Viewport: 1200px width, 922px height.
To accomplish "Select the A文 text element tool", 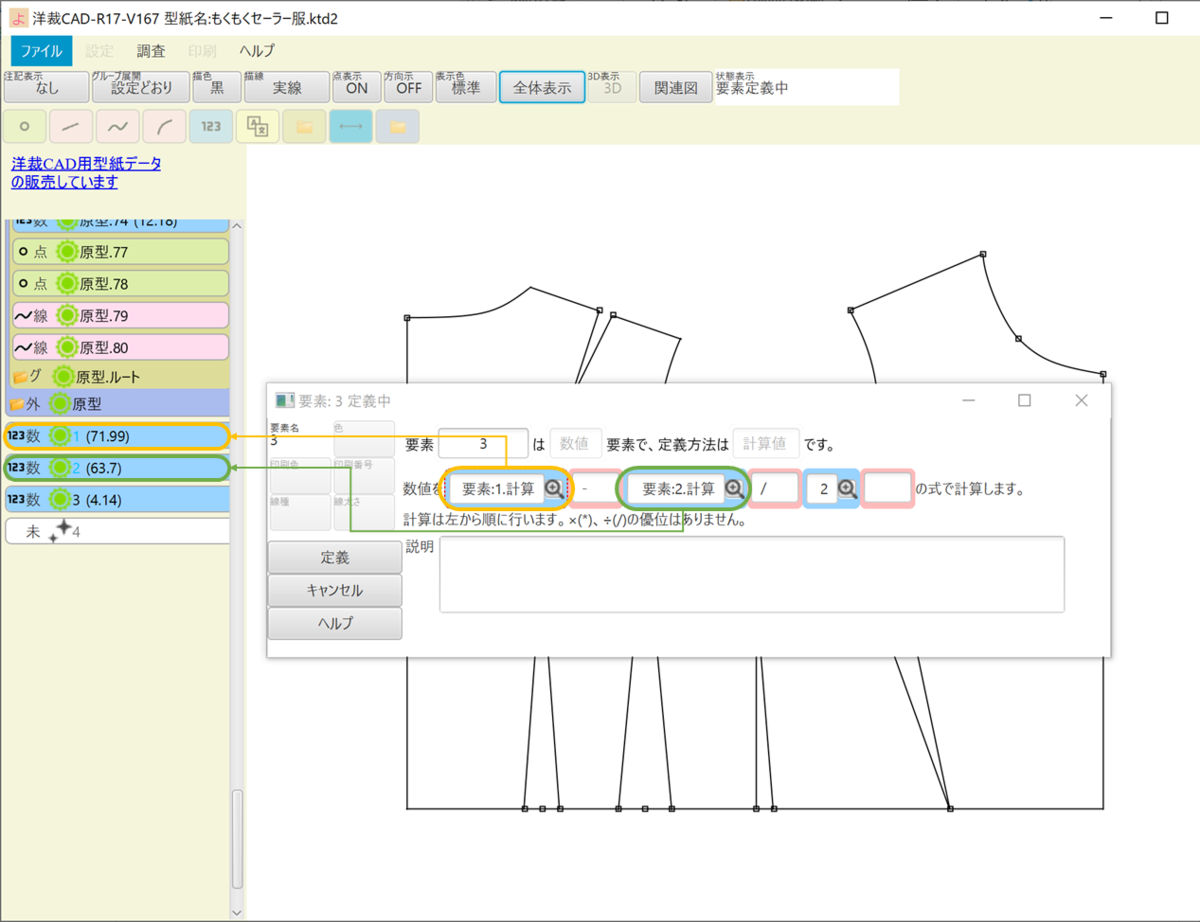I will click(257, 127).
